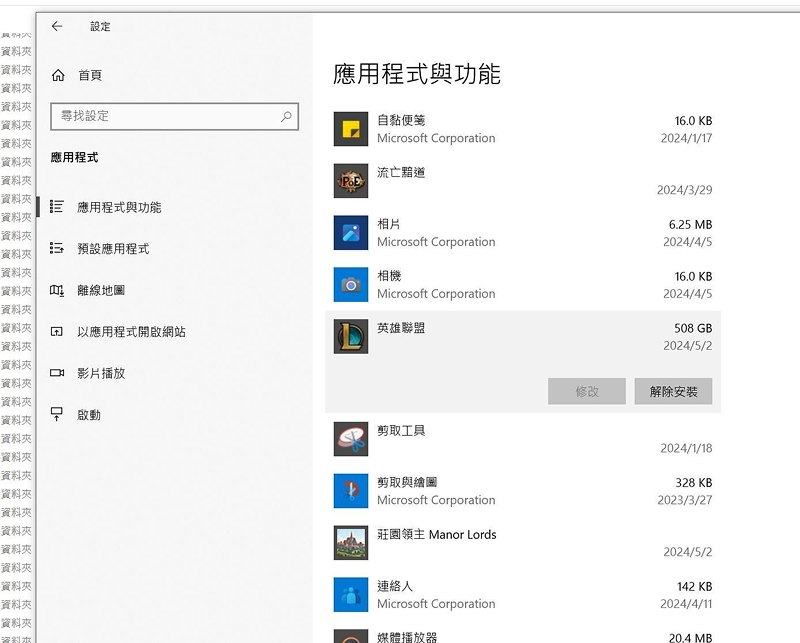This screenshot has height=643, width=800.
Task: Click the 剪取與繪圖 app icon
Action: click(x=351, y=491)
